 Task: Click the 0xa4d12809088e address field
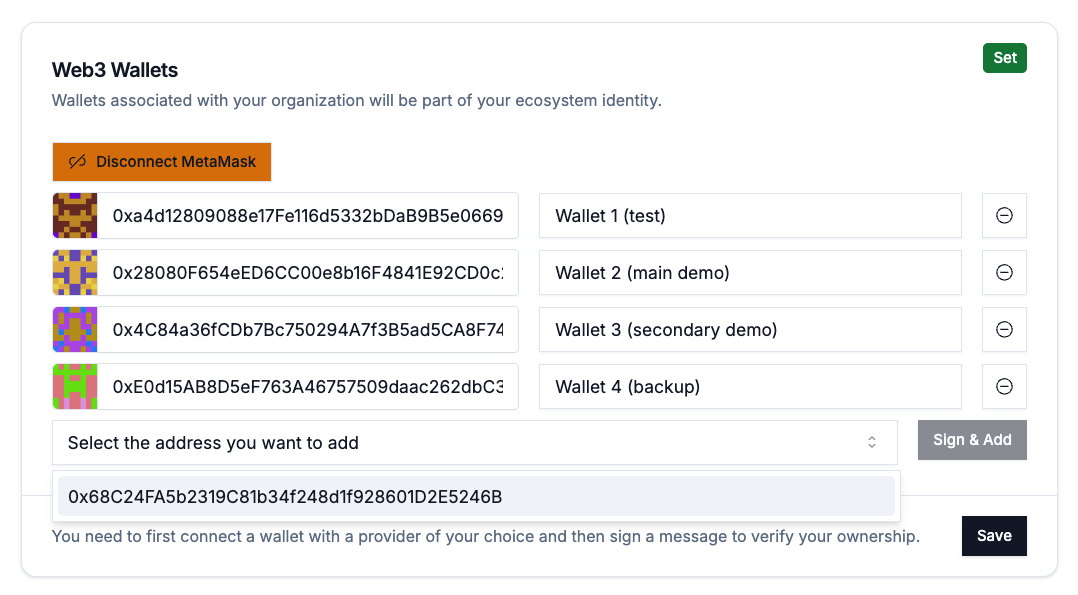point(308,216)
